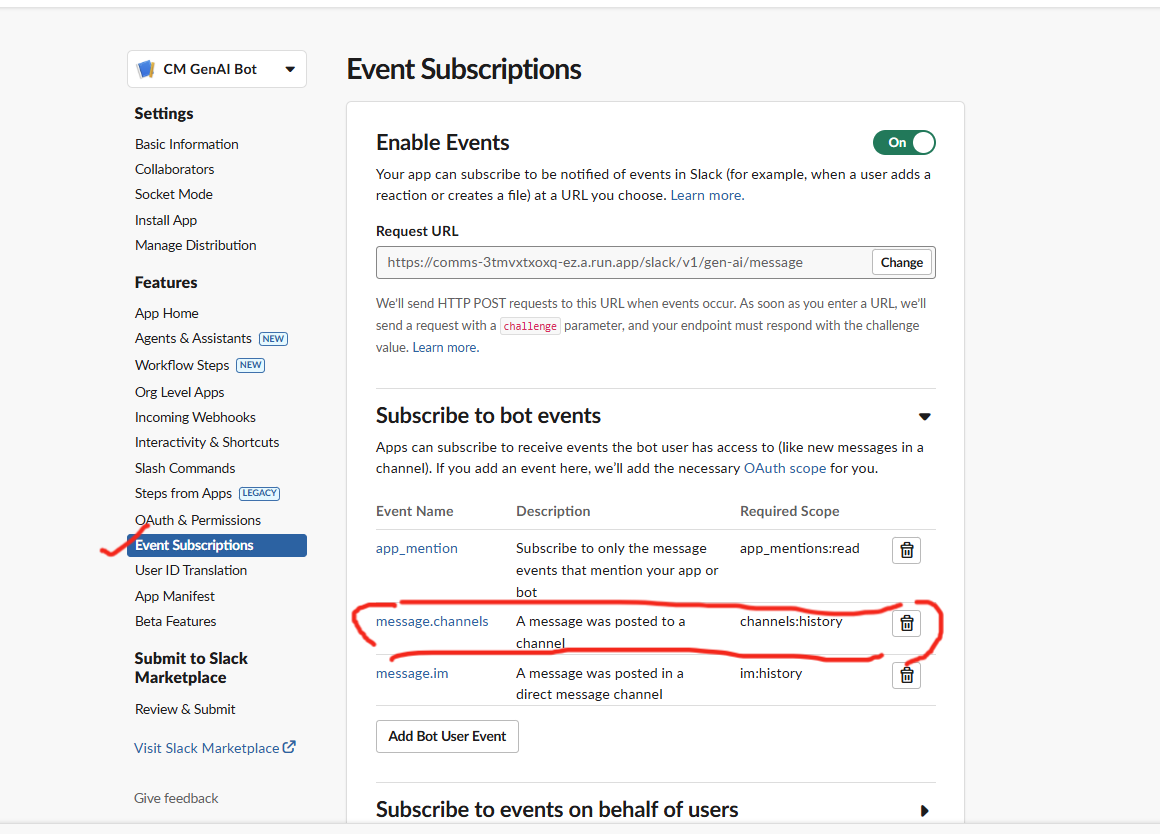Click the app_mentions:read scope text
Image resolution: width=1160 pixels, height=834 pixels.
point(800,548)
